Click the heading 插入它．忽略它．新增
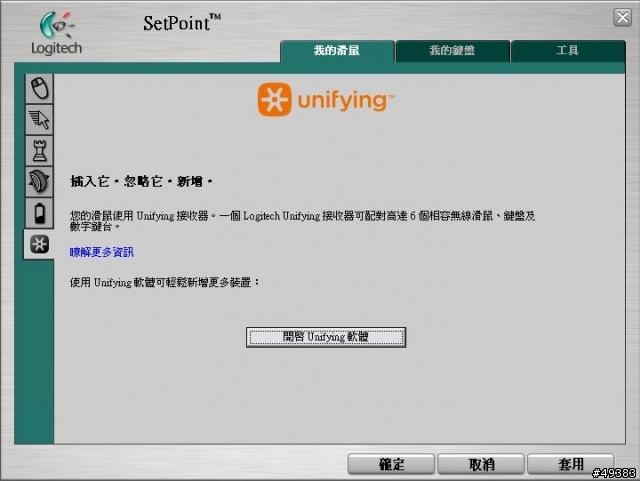 [141, 182]
